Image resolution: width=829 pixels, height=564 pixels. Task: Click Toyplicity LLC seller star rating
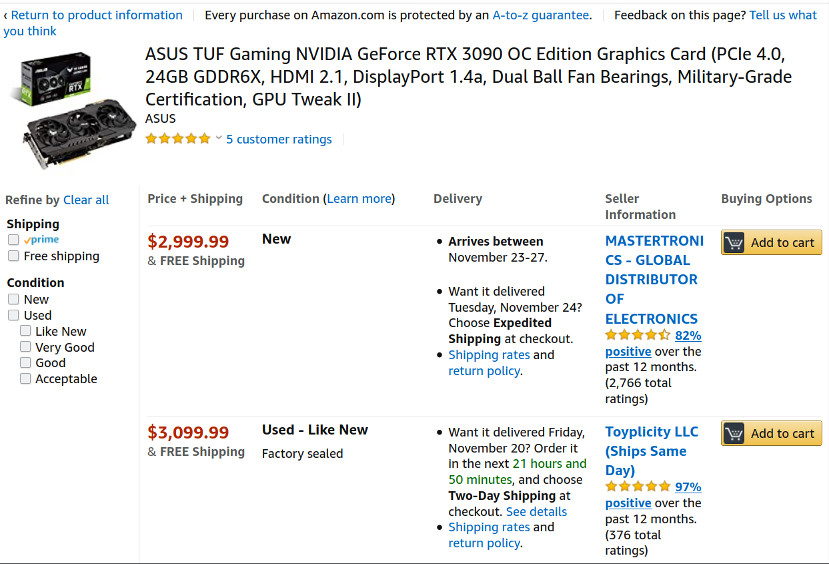coord(637,487)
